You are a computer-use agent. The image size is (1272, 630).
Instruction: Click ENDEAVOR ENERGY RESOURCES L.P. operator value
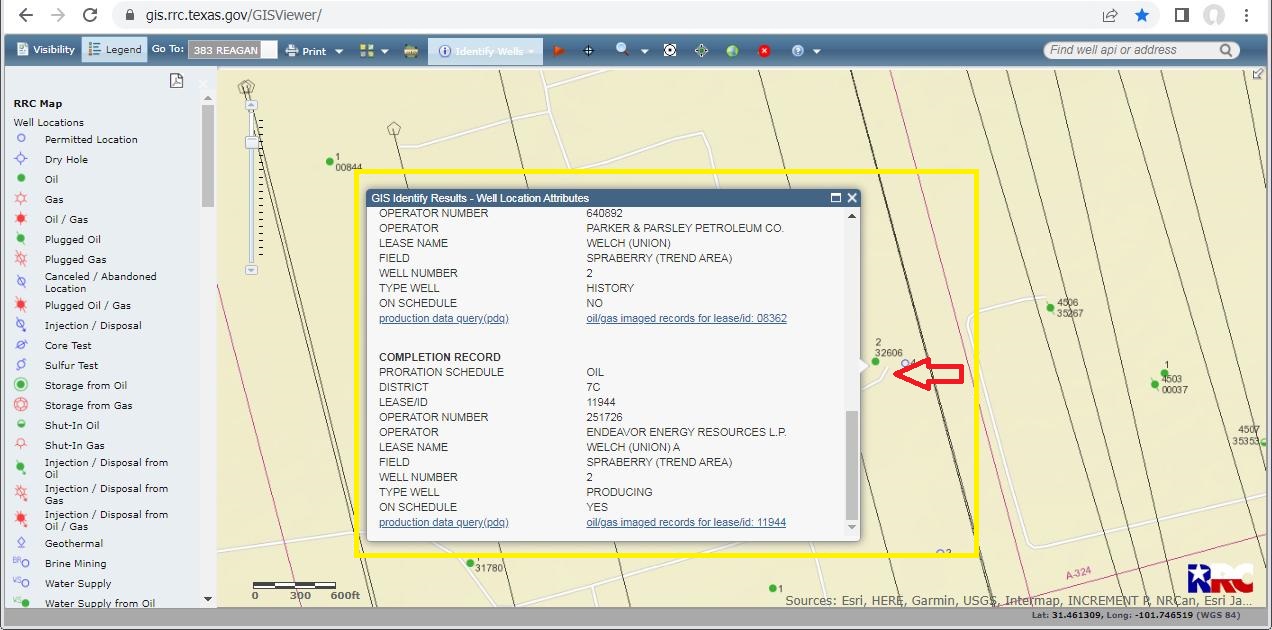point(686,432)
